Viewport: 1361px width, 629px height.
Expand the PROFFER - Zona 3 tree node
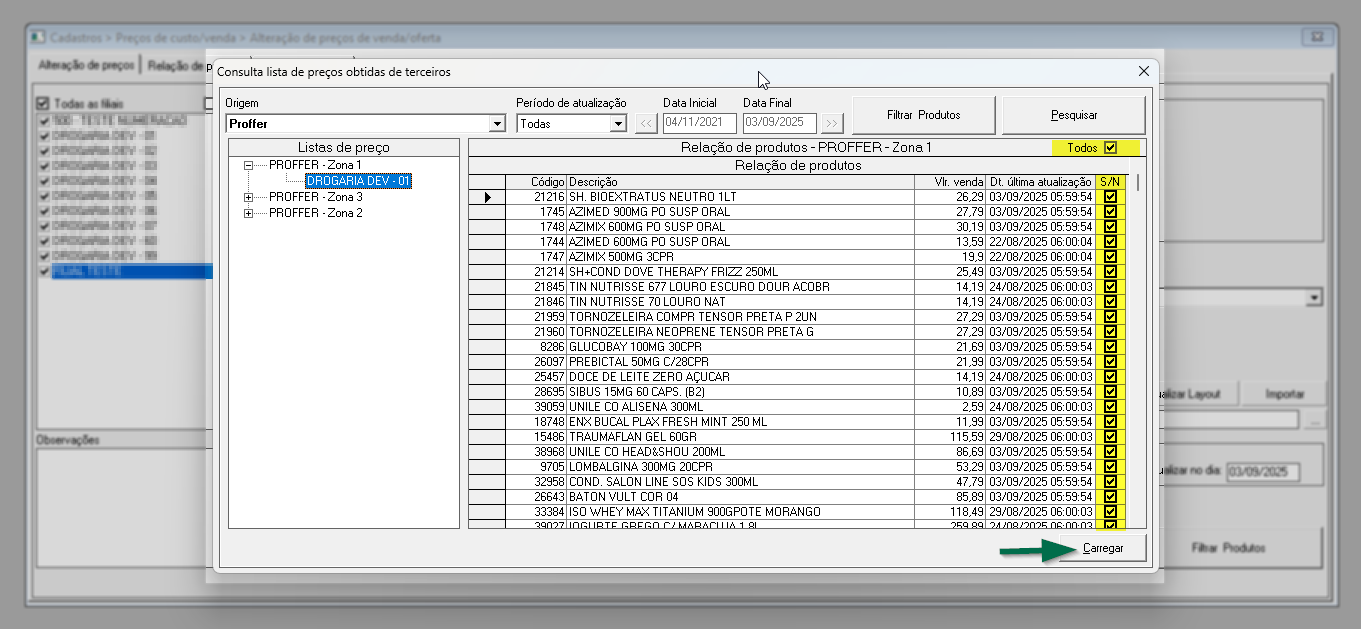click(x=249, y=198)
